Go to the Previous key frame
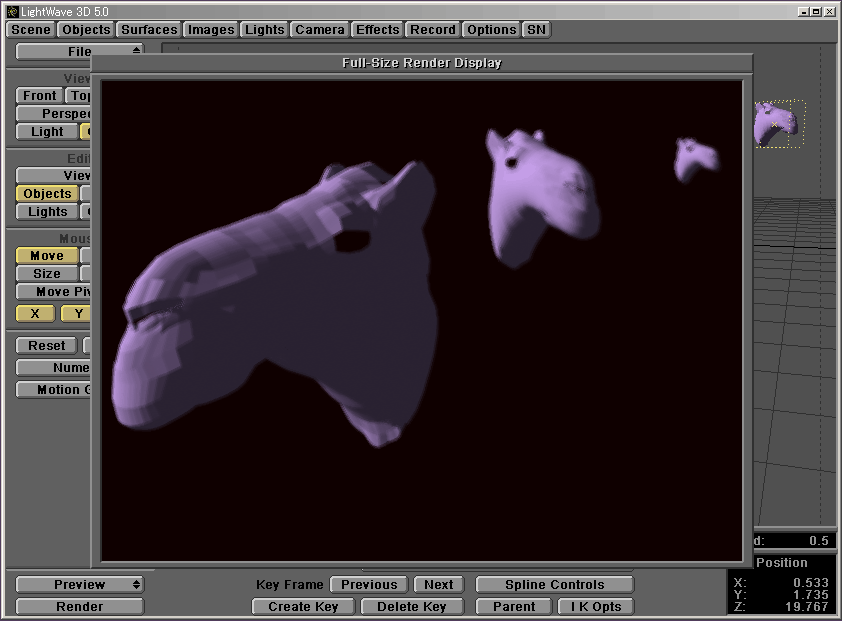Image resolution: width=842 pixels, height=621 pixels. coord(369,585)
